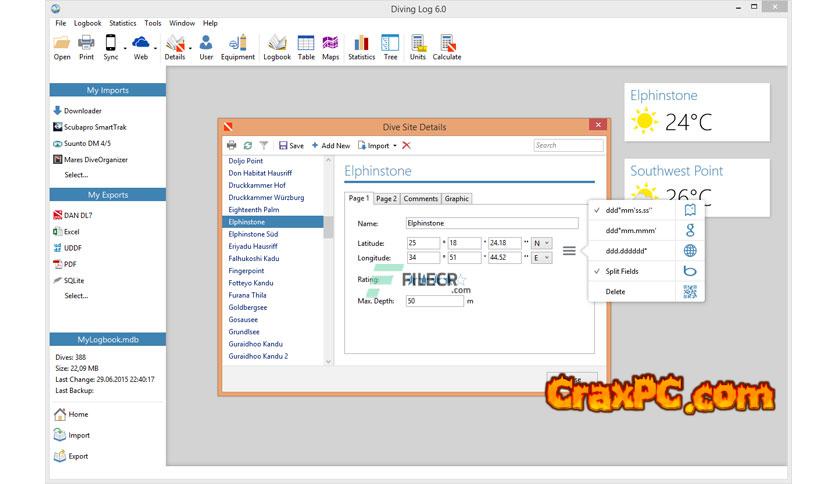The height and width of the screenshot is (484, 836).
Task: Click the Max. Depth input field
Action: 435,301
